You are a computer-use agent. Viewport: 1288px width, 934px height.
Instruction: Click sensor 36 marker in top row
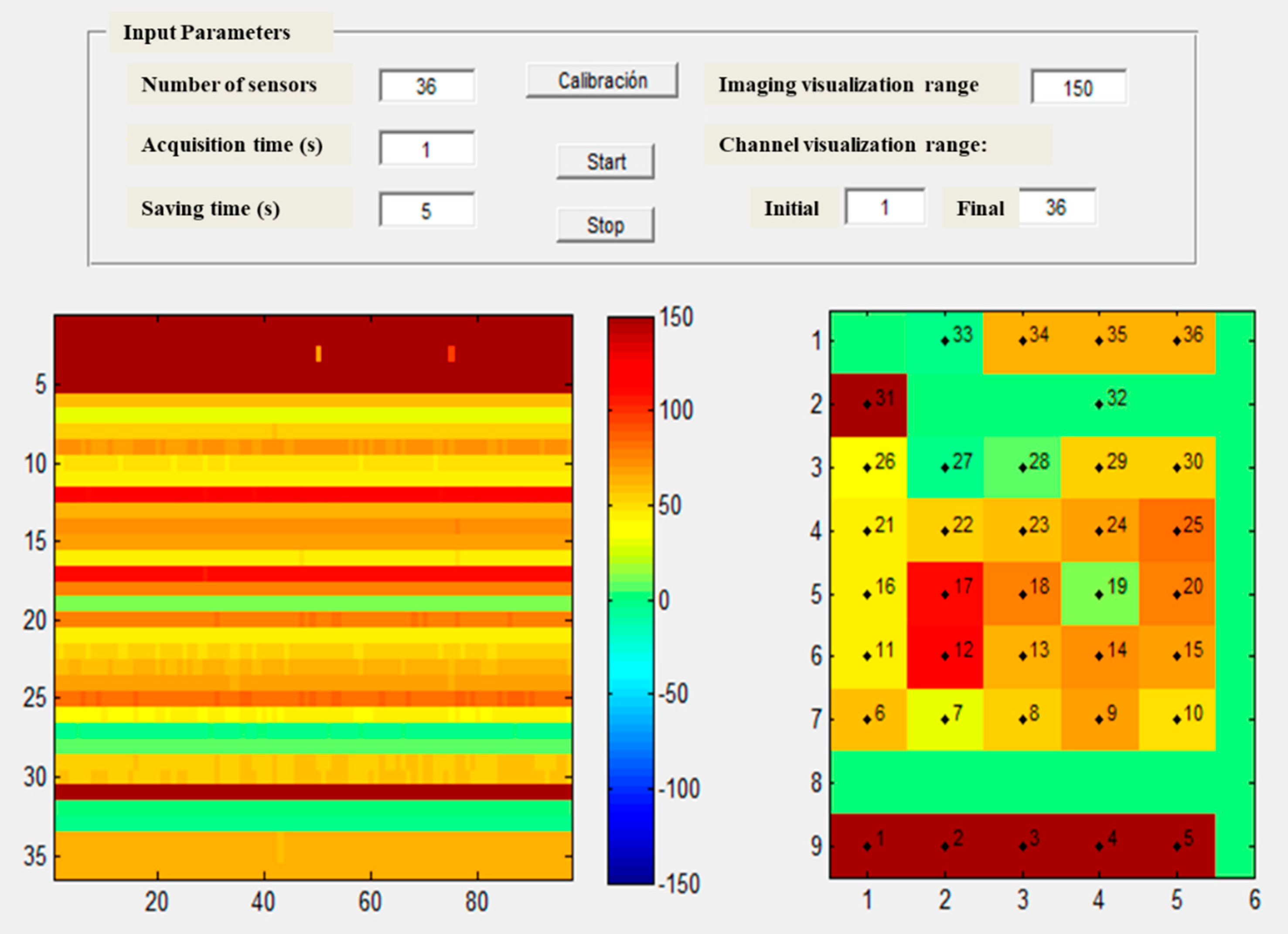(1177, 341)
